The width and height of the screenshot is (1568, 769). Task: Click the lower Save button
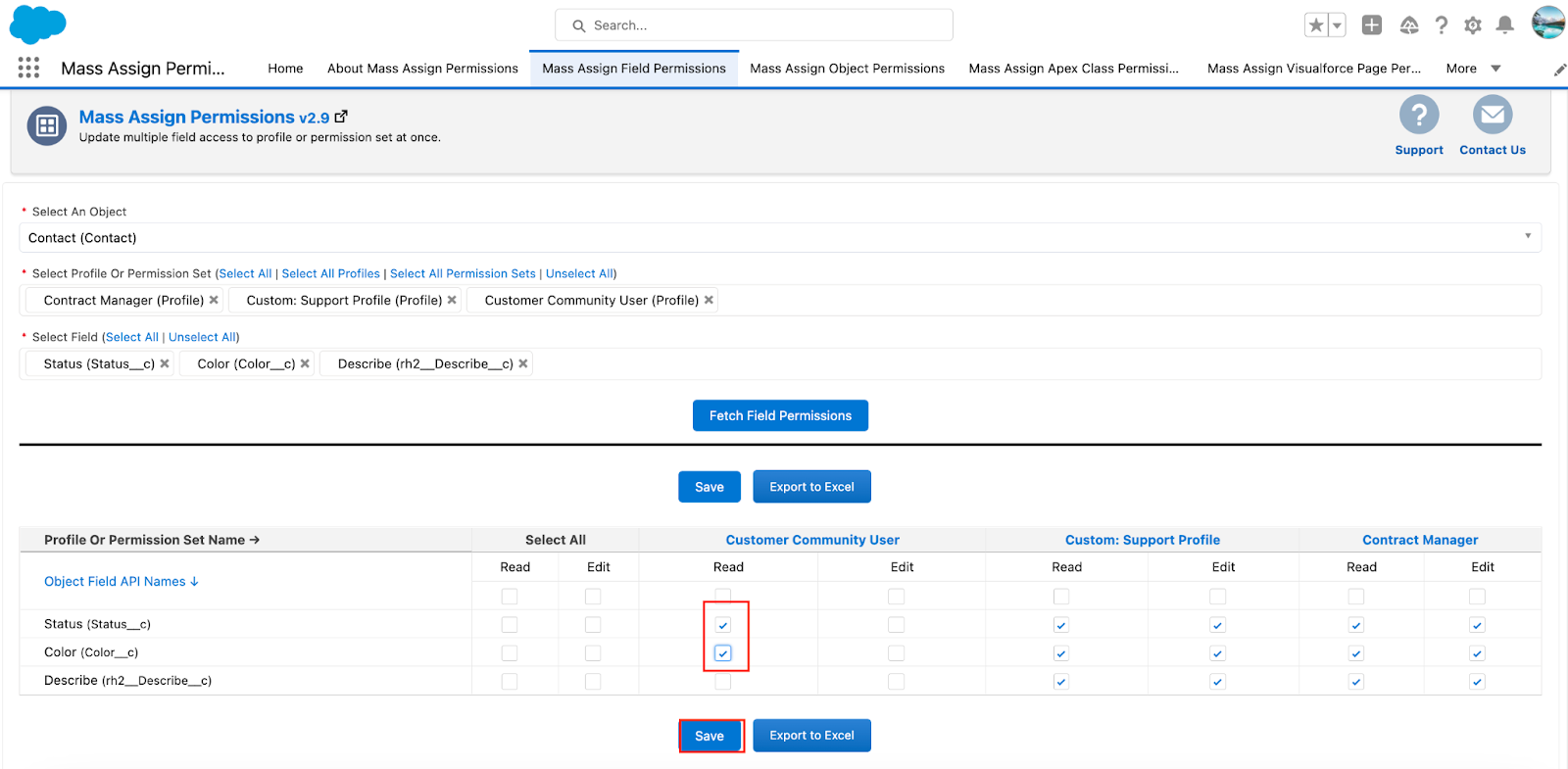pos(710,736)
